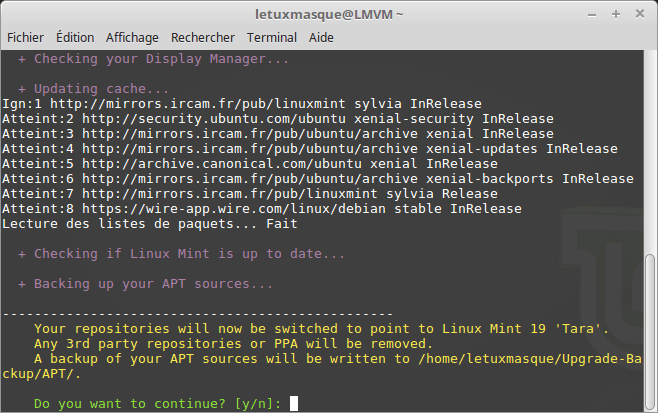The width and height of the screenshot is (658, 413).
Task: Open the Aide help menu
Action: (321, 37)
